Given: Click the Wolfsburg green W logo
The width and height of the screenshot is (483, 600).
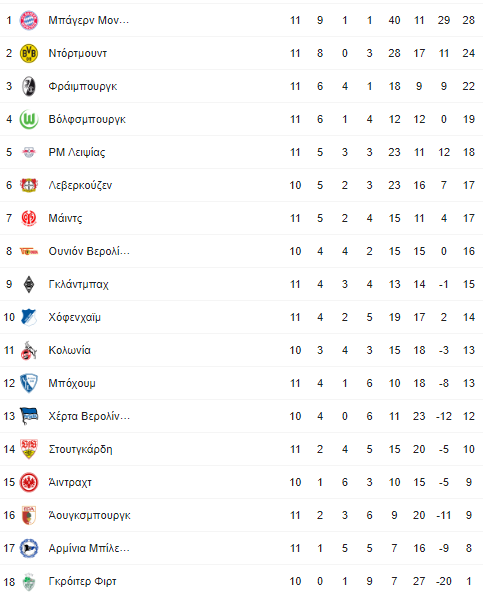Looking at the screenshot, I should 29,119.
